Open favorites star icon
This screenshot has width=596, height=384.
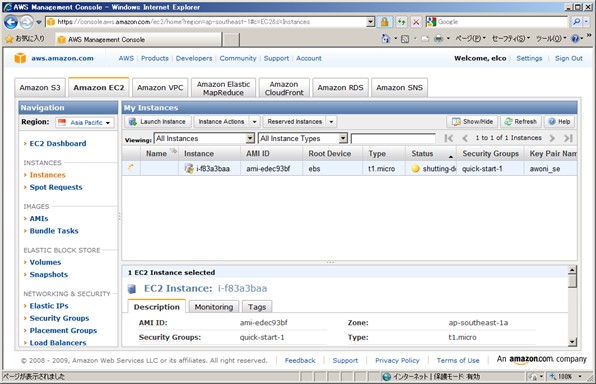pos(10,39)
